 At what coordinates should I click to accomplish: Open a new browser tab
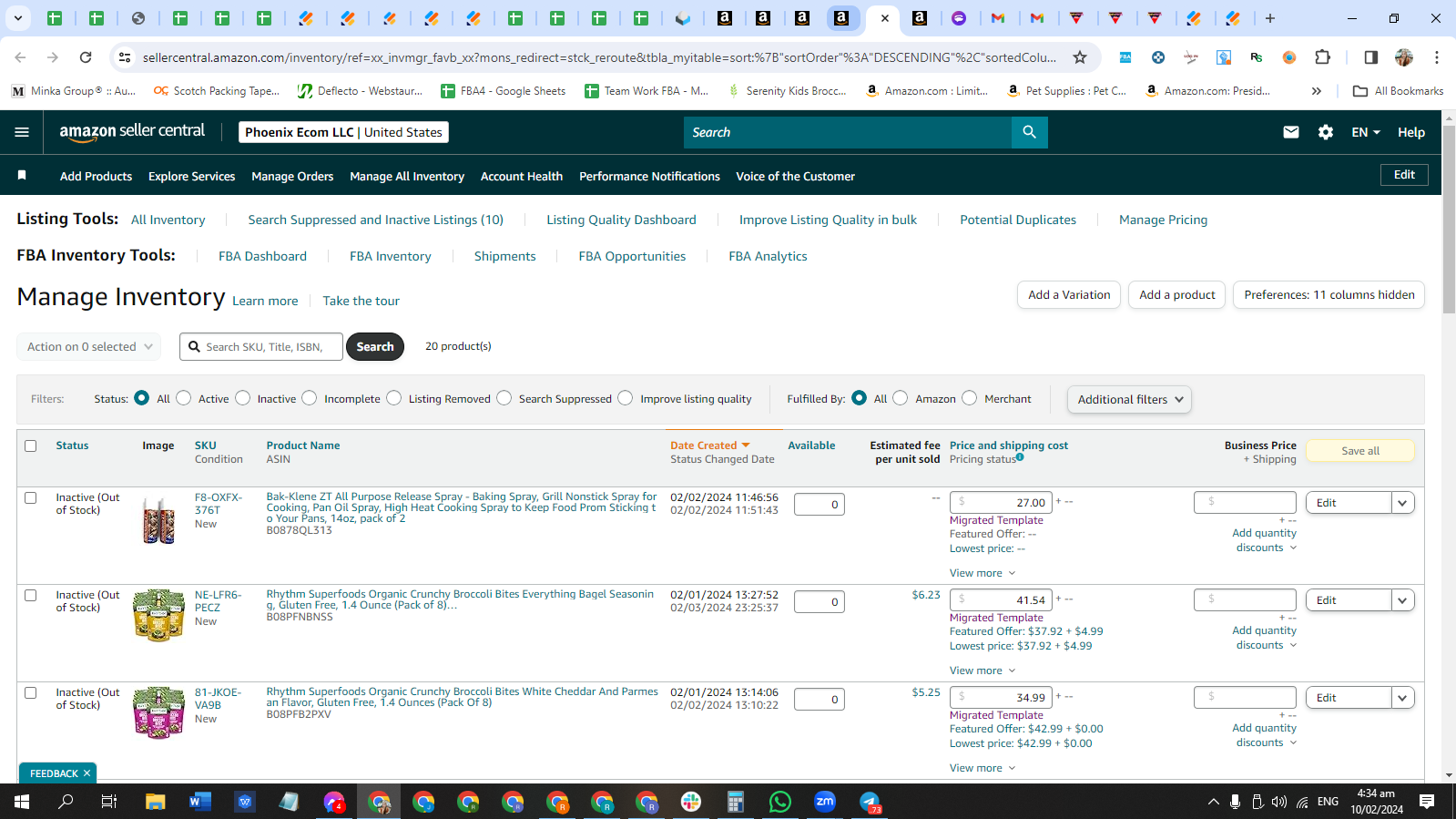tap(1270, 18)
